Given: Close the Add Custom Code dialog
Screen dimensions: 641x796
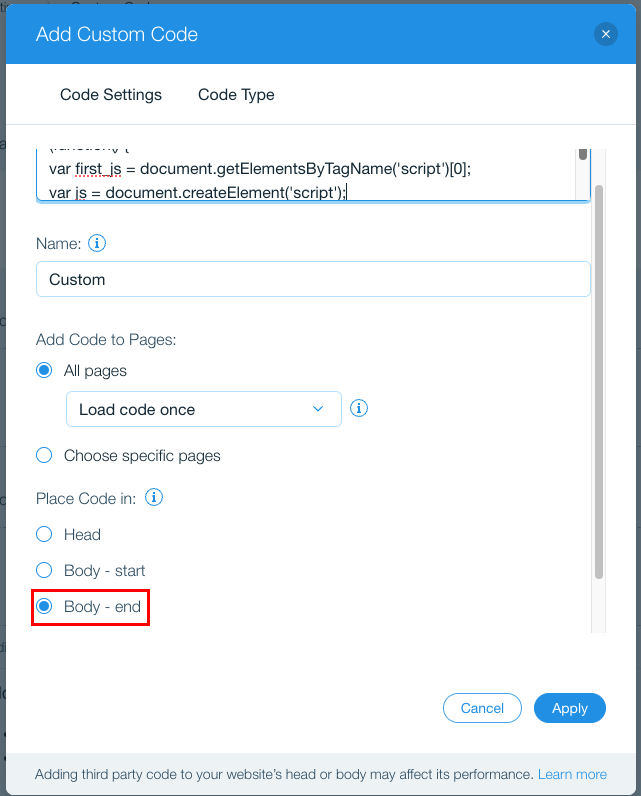Looking at the screenshot, I should 605,34.
